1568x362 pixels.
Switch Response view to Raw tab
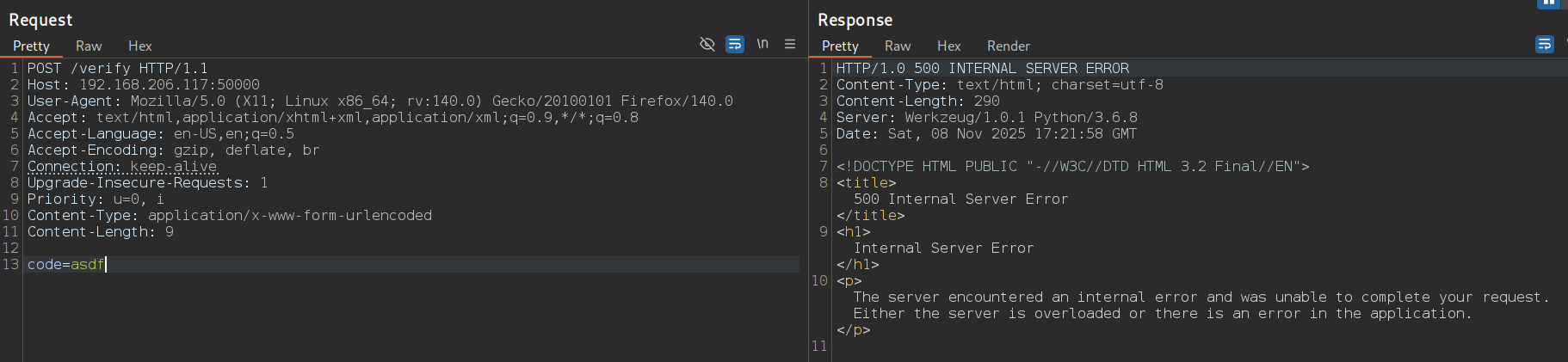[898, 46]
